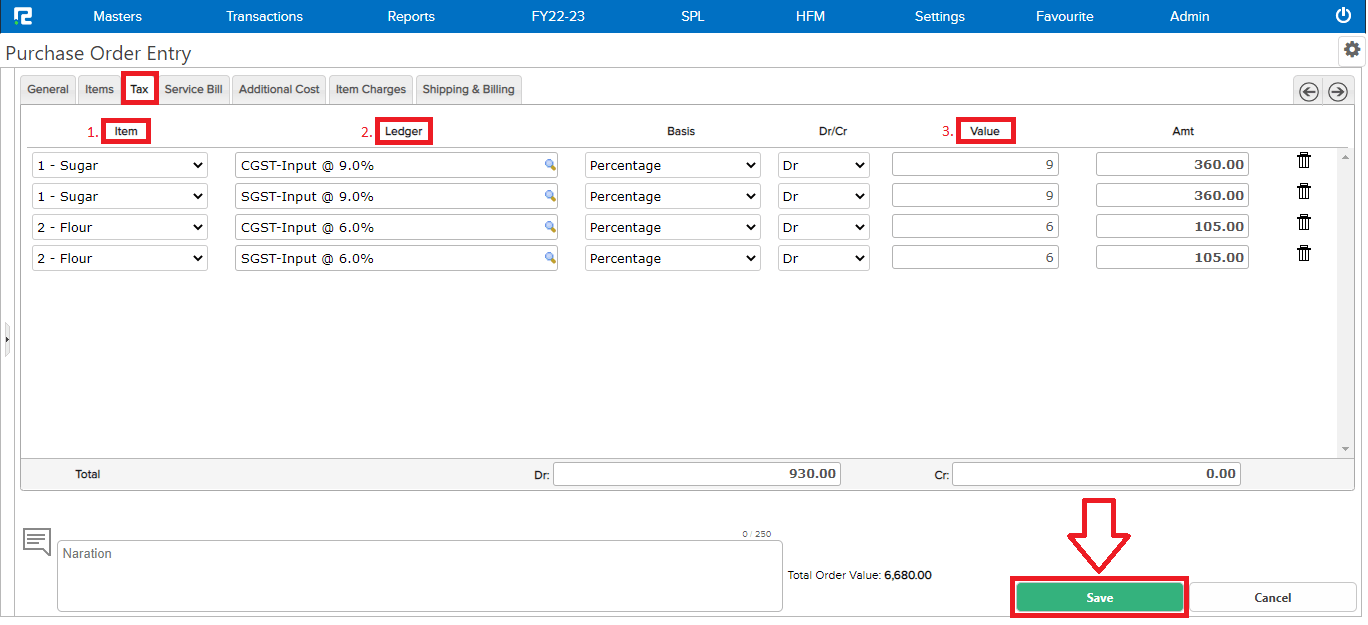Go to next tab using right arrow
Screen dimensions: 1368x625
point(1338,91)
